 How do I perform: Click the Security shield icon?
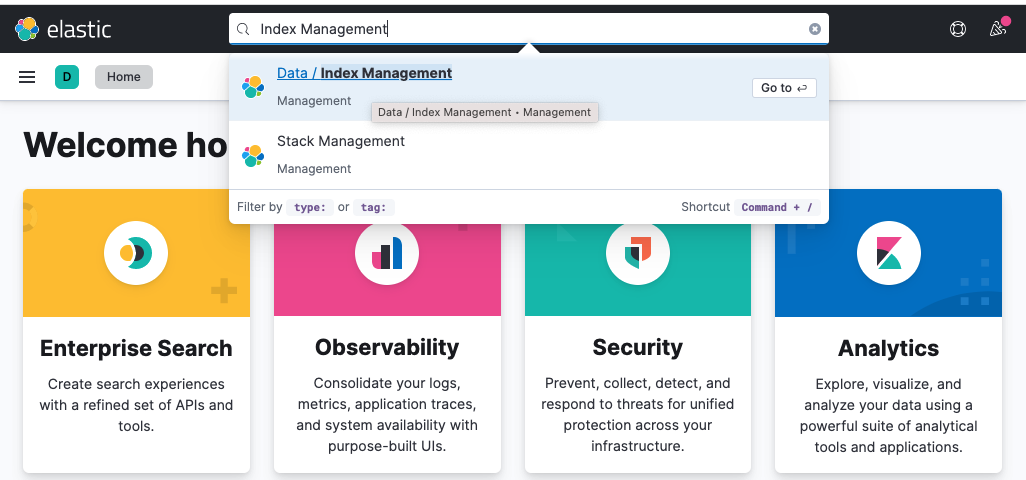coord(638,253)
